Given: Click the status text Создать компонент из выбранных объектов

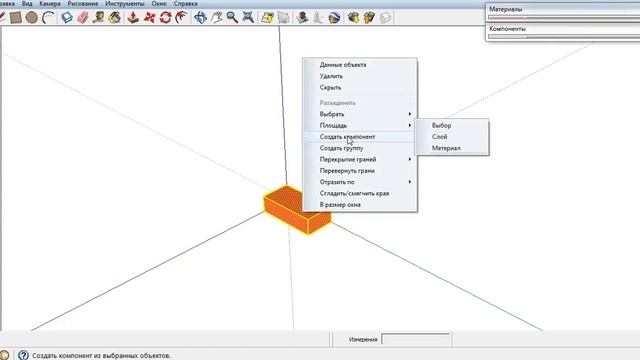Looking at the screenshot, I should pos(102,356).
